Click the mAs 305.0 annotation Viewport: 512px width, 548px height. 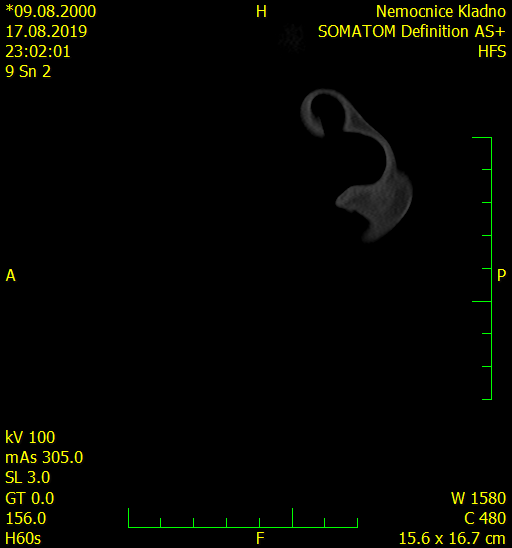(x=44, y=457)
